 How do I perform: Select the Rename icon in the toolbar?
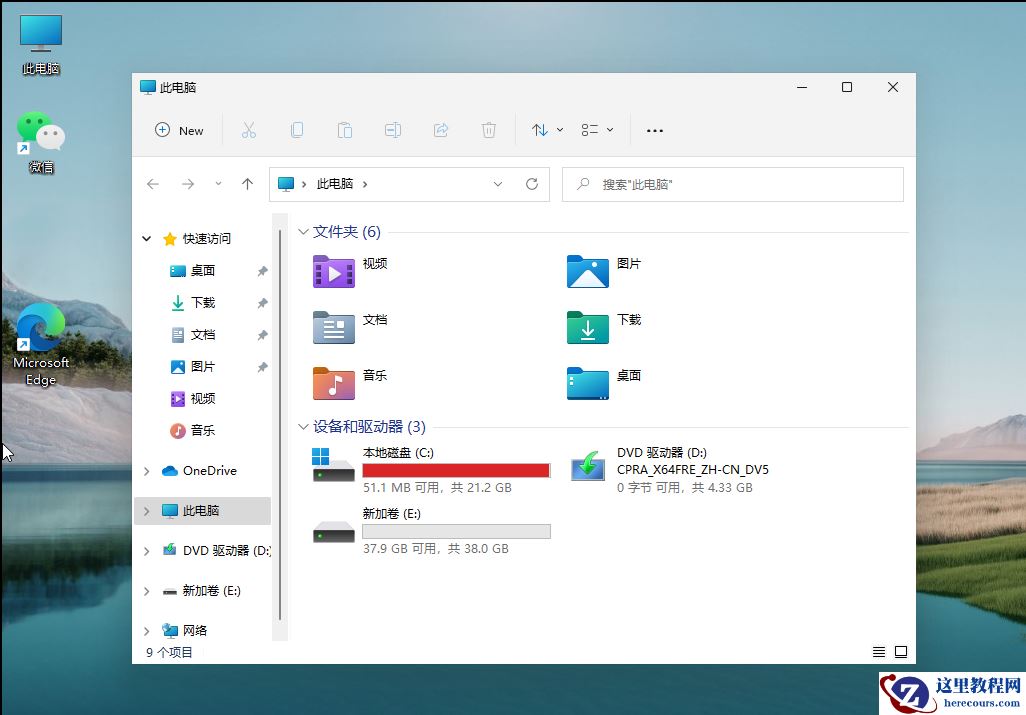393,130
